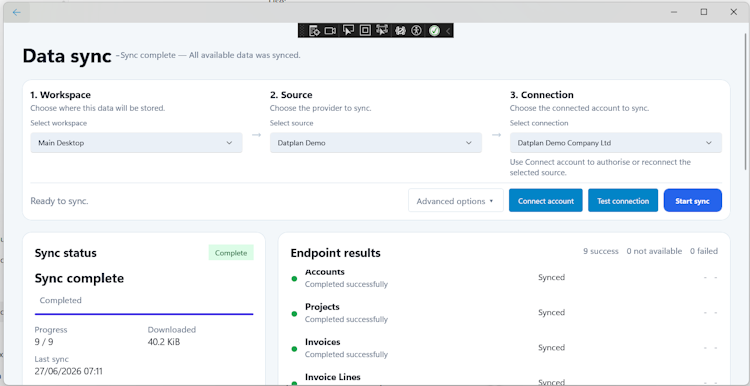Click the Synced status for Invoices
Viewport: 750px width, 386px height.
pos(551,347)
